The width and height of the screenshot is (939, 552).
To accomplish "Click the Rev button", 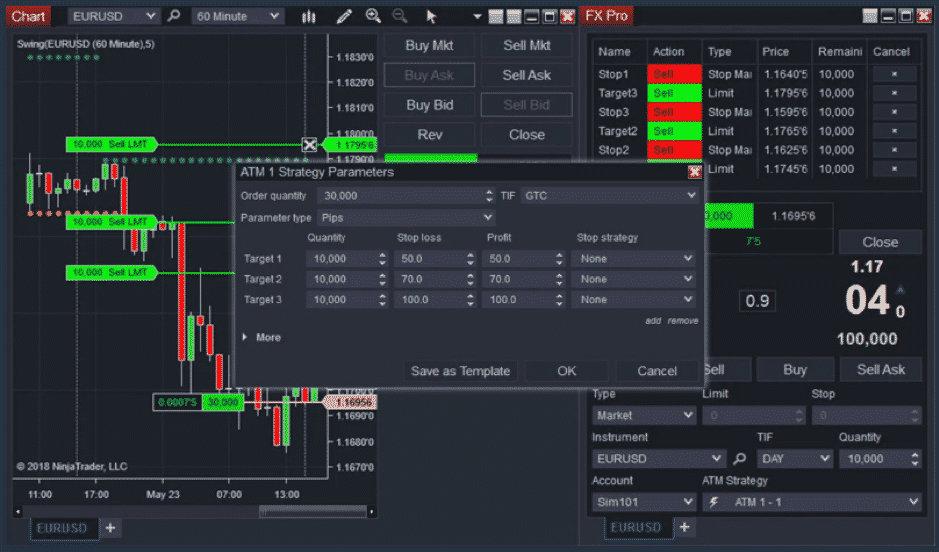I will coord(429,135).
